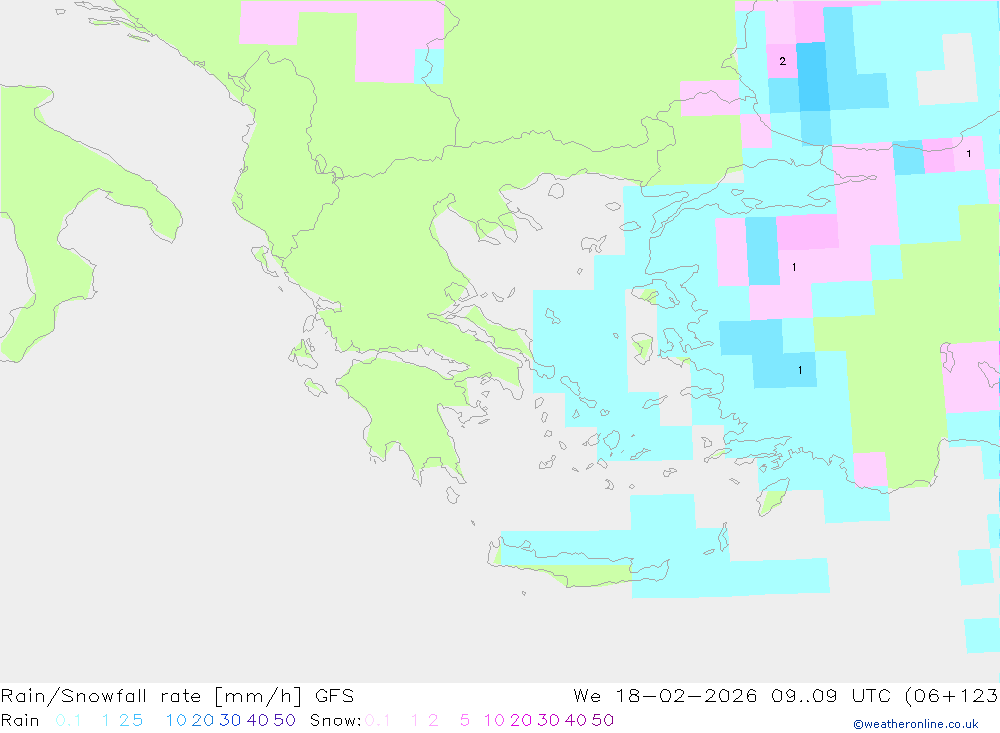Screen dimensions: 1000x733
Task: Select snow legend value 20
Action: pos(521,720)
